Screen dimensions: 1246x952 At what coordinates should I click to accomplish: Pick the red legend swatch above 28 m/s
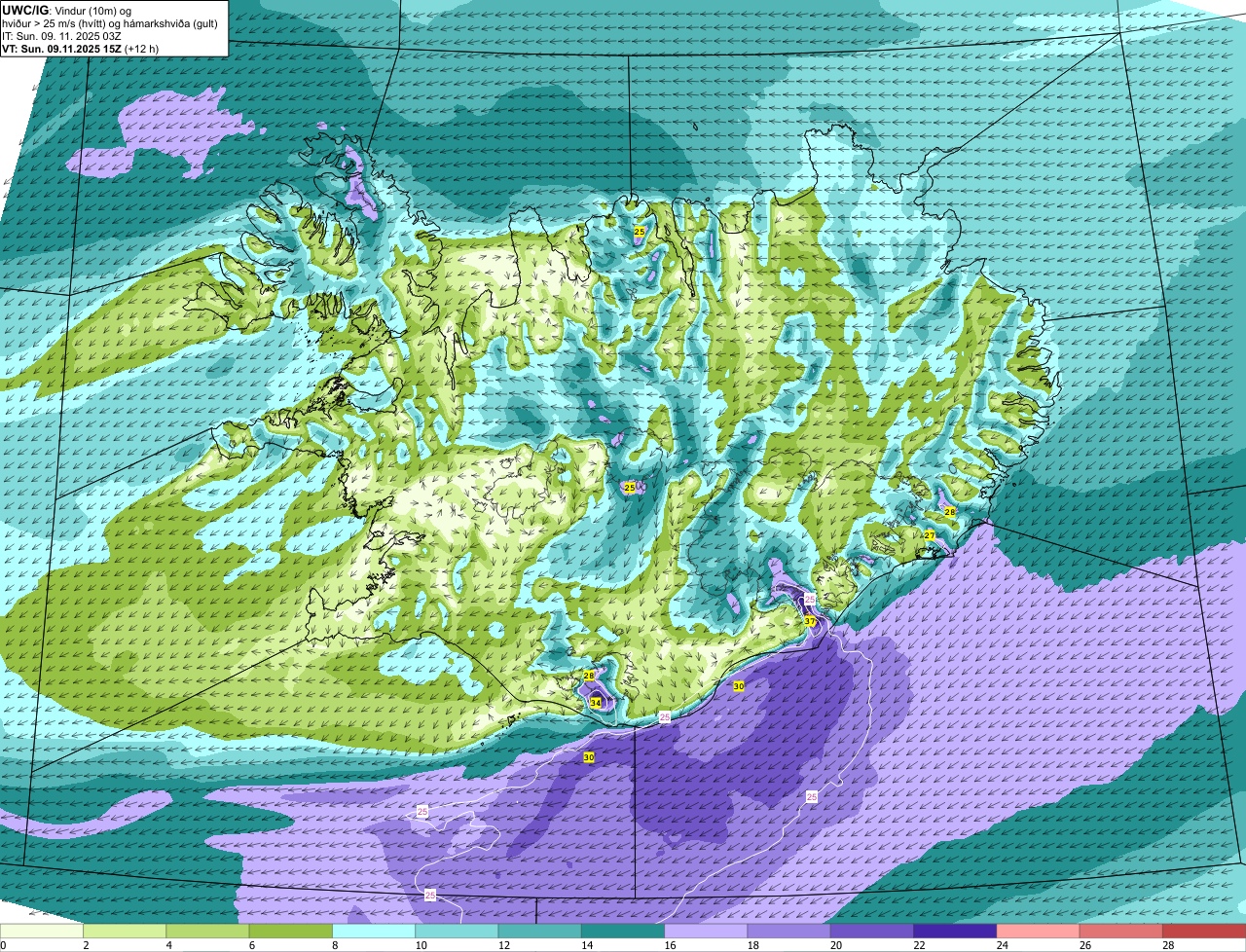tap(1204, 932)
